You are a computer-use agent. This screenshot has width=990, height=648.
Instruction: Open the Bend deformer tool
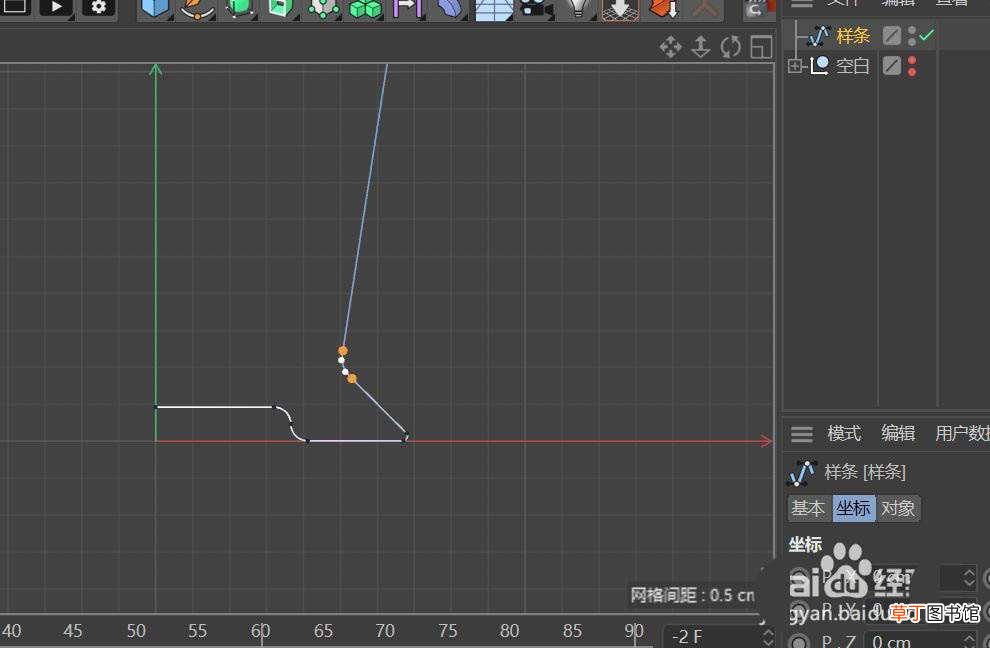pyautogui.click(x=450, y=8)
